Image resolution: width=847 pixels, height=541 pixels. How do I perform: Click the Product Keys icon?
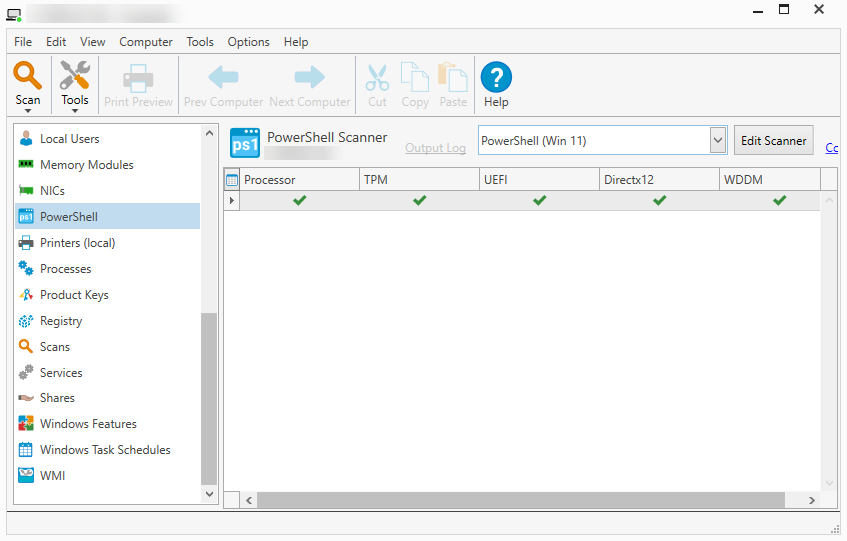pos(26,295)
